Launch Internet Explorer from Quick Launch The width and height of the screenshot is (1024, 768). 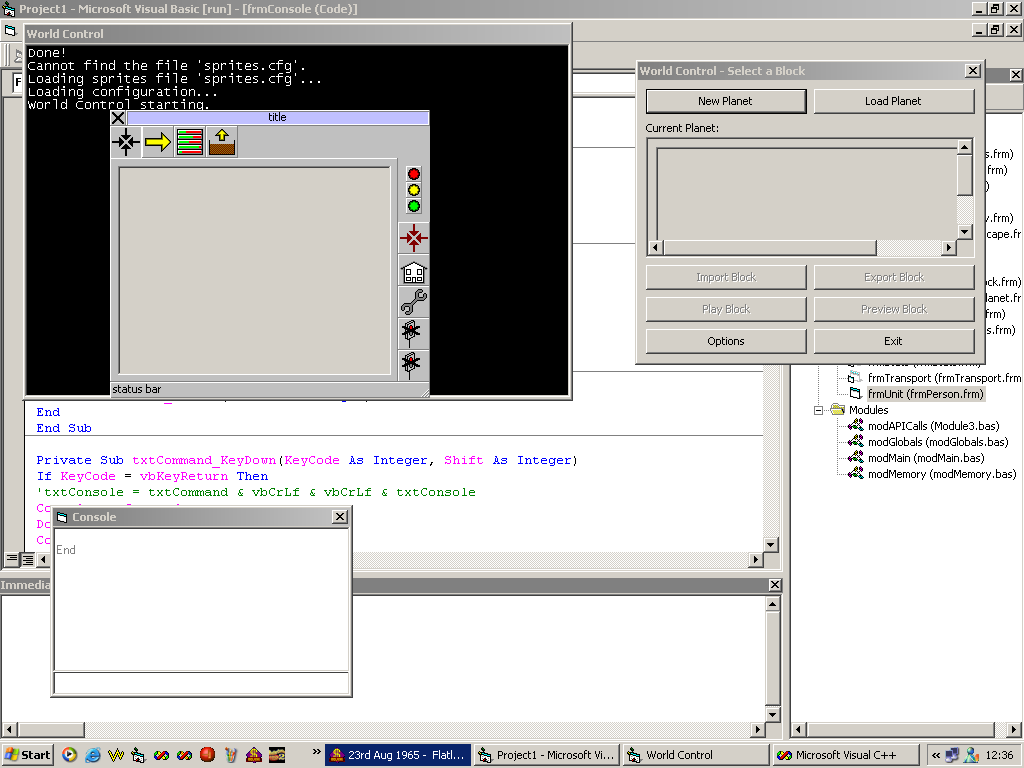[93, 755]
